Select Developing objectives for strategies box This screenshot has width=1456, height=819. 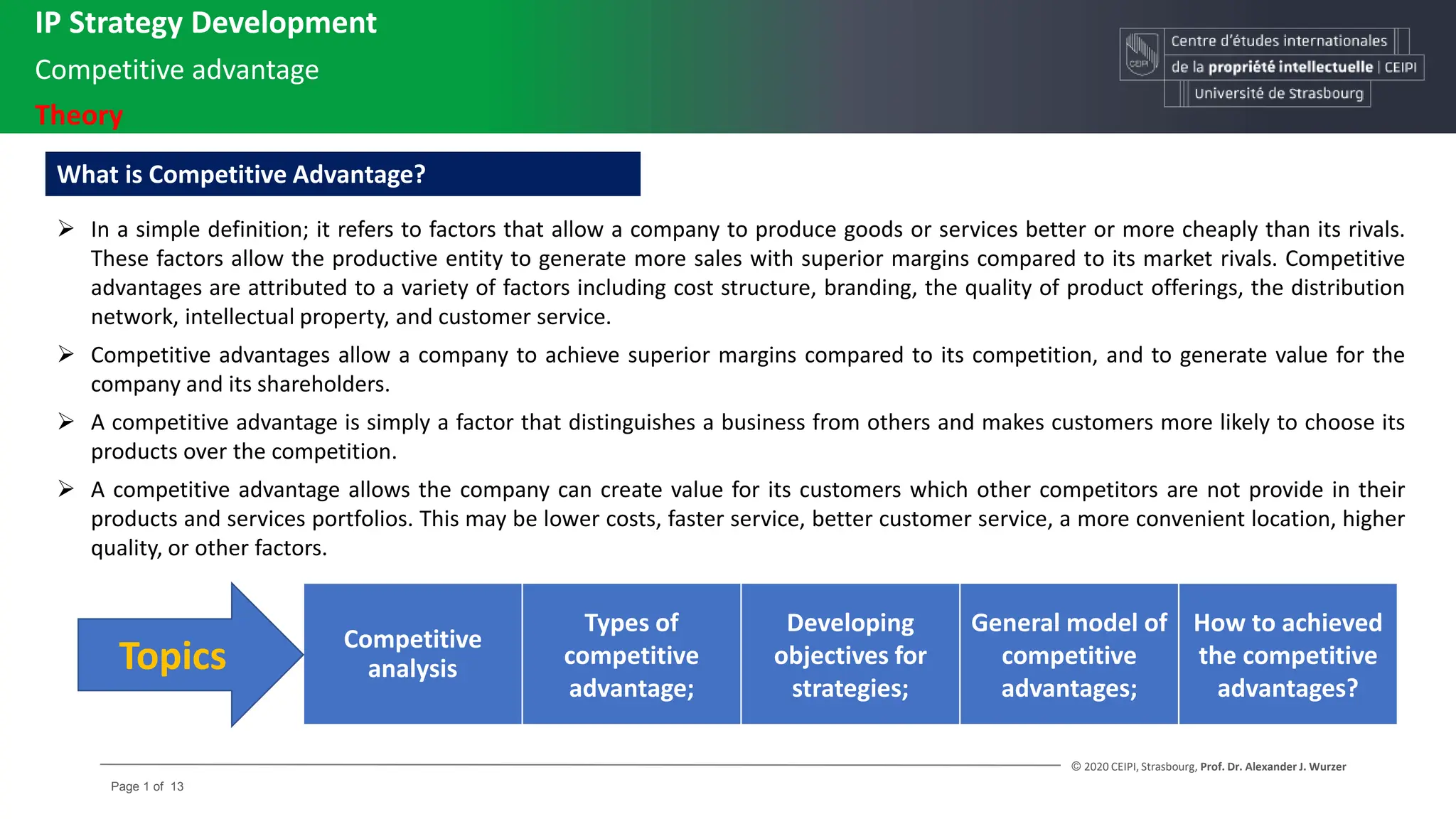tap(850, 654)
